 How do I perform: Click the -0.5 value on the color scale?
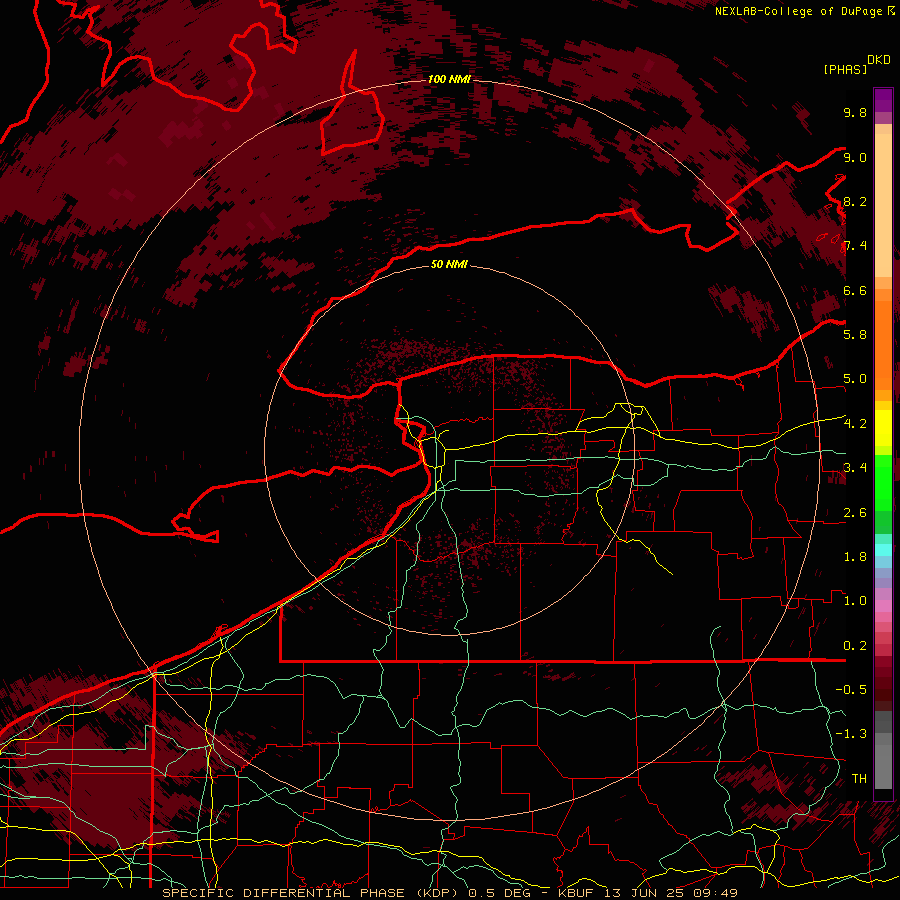(x=851, y=689)
